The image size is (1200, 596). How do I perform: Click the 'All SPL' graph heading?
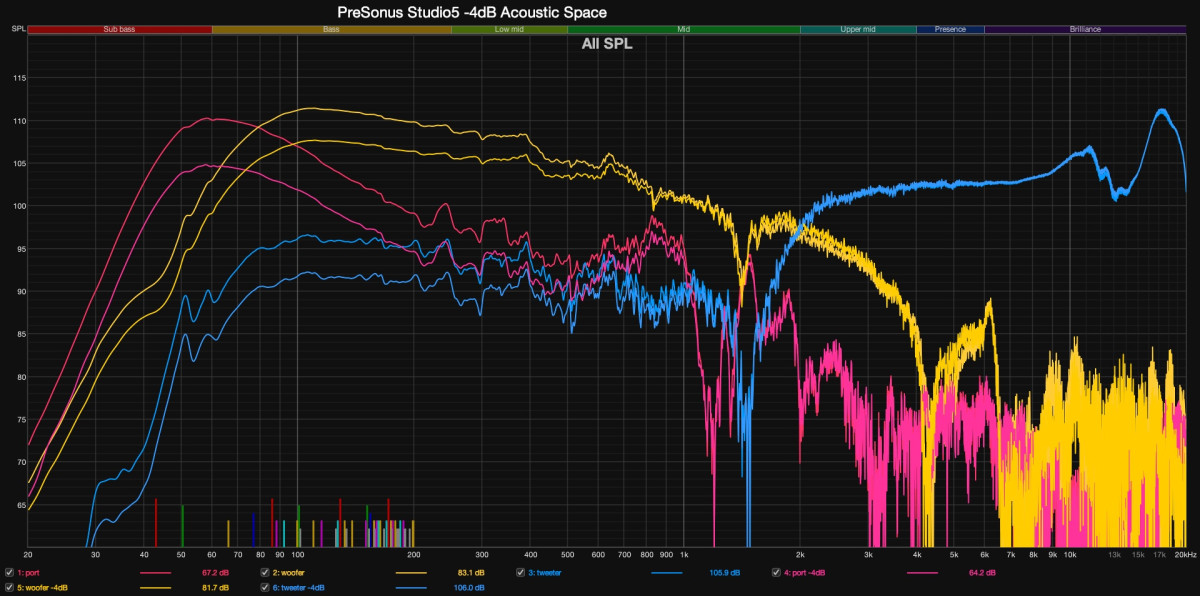[607, 44]
